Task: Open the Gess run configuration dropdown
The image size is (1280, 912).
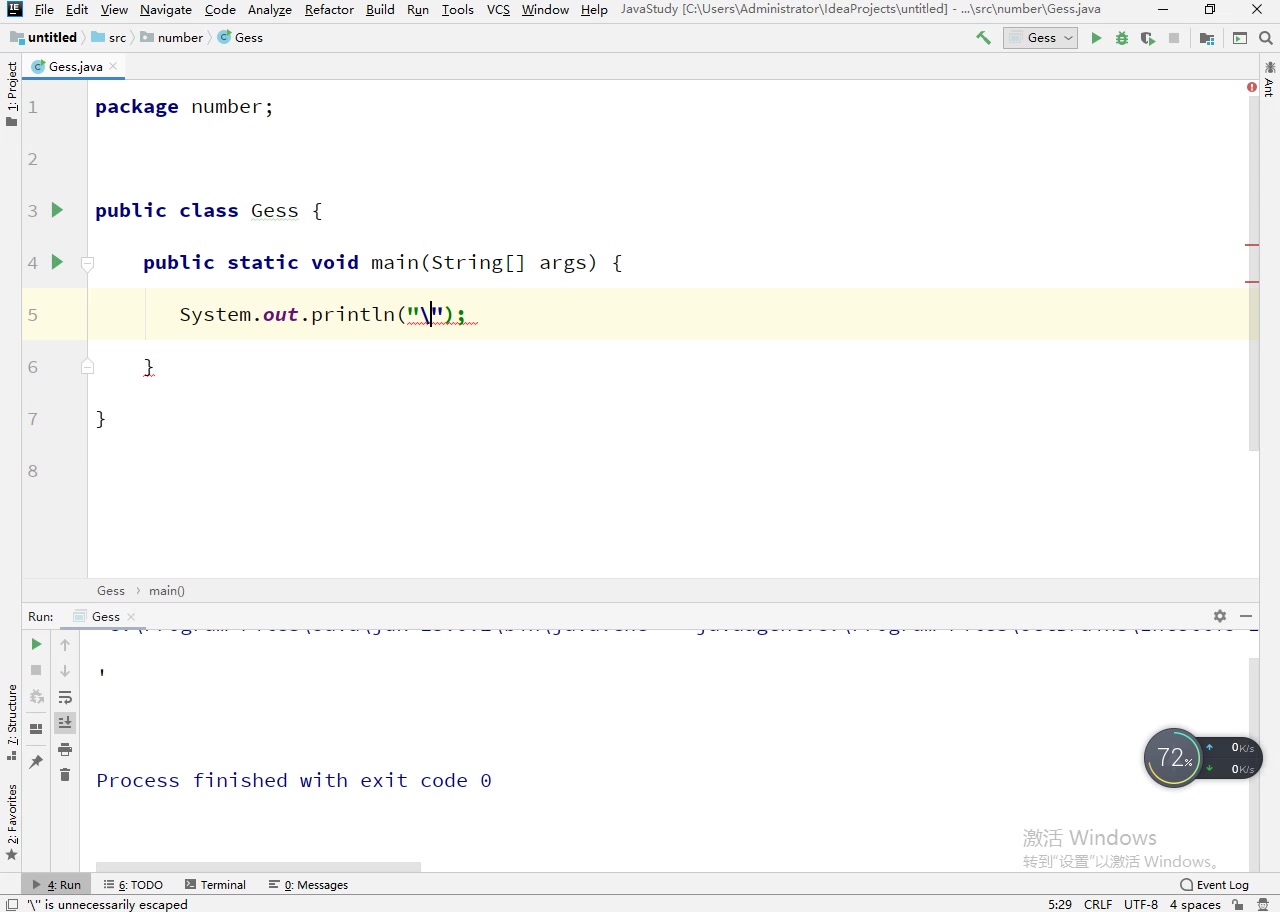Action: [1041, 38]
